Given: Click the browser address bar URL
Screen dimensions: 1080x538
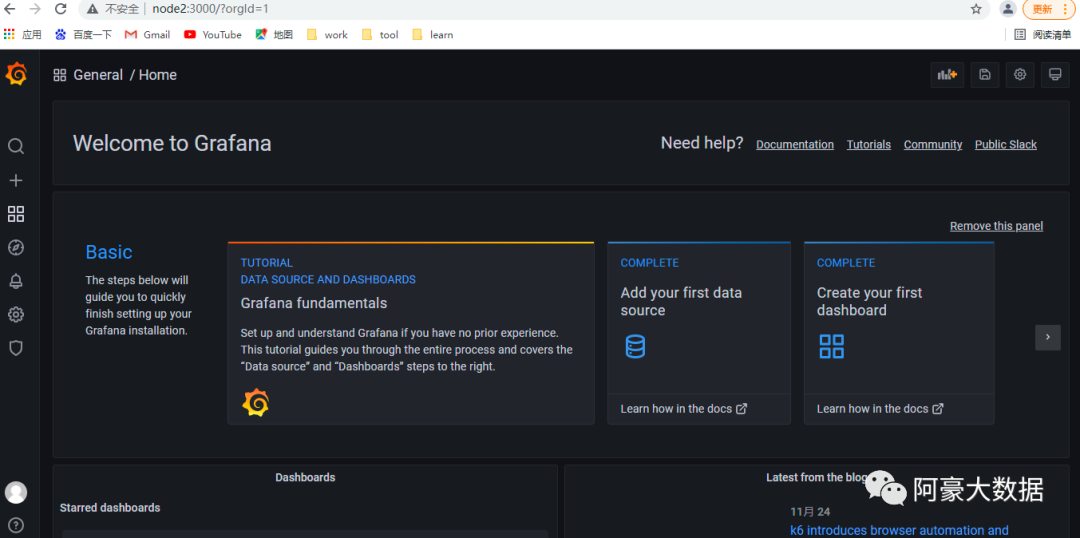Looking at the screenshot, I should (x=210, y=9).
